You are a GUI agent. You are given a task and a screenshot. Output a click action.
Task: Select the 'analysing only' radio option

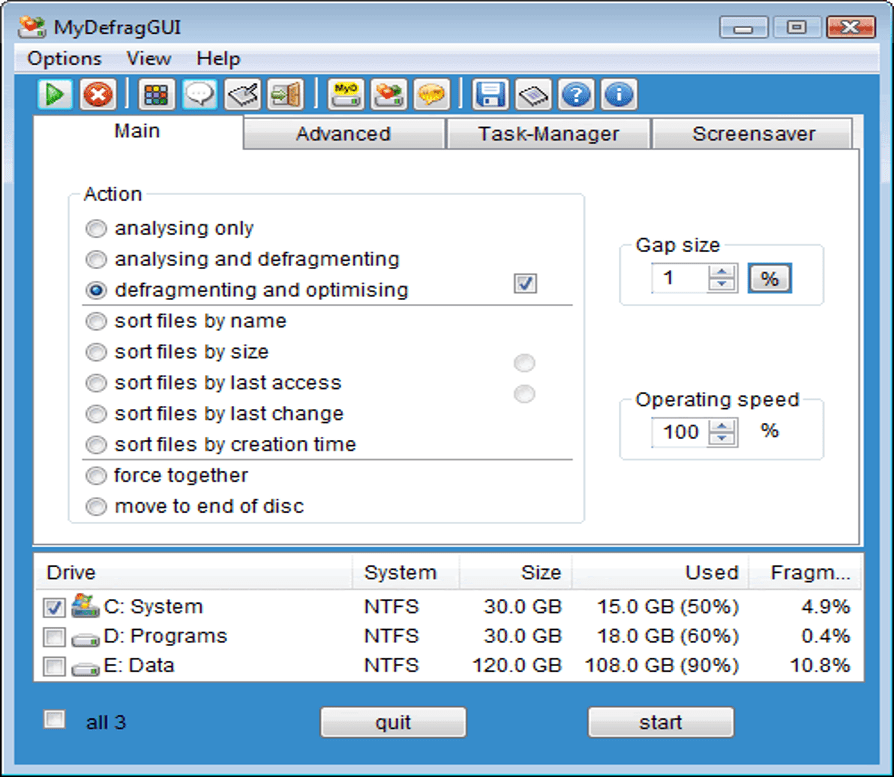[x=96, y=229]
